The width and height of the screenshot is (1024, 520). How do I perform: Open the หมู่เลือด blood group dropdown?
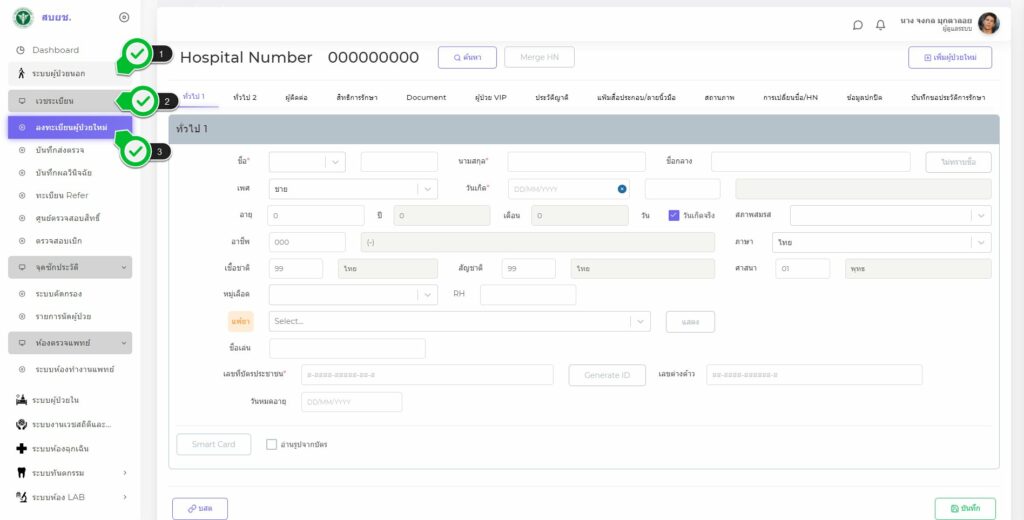[427, 295]
